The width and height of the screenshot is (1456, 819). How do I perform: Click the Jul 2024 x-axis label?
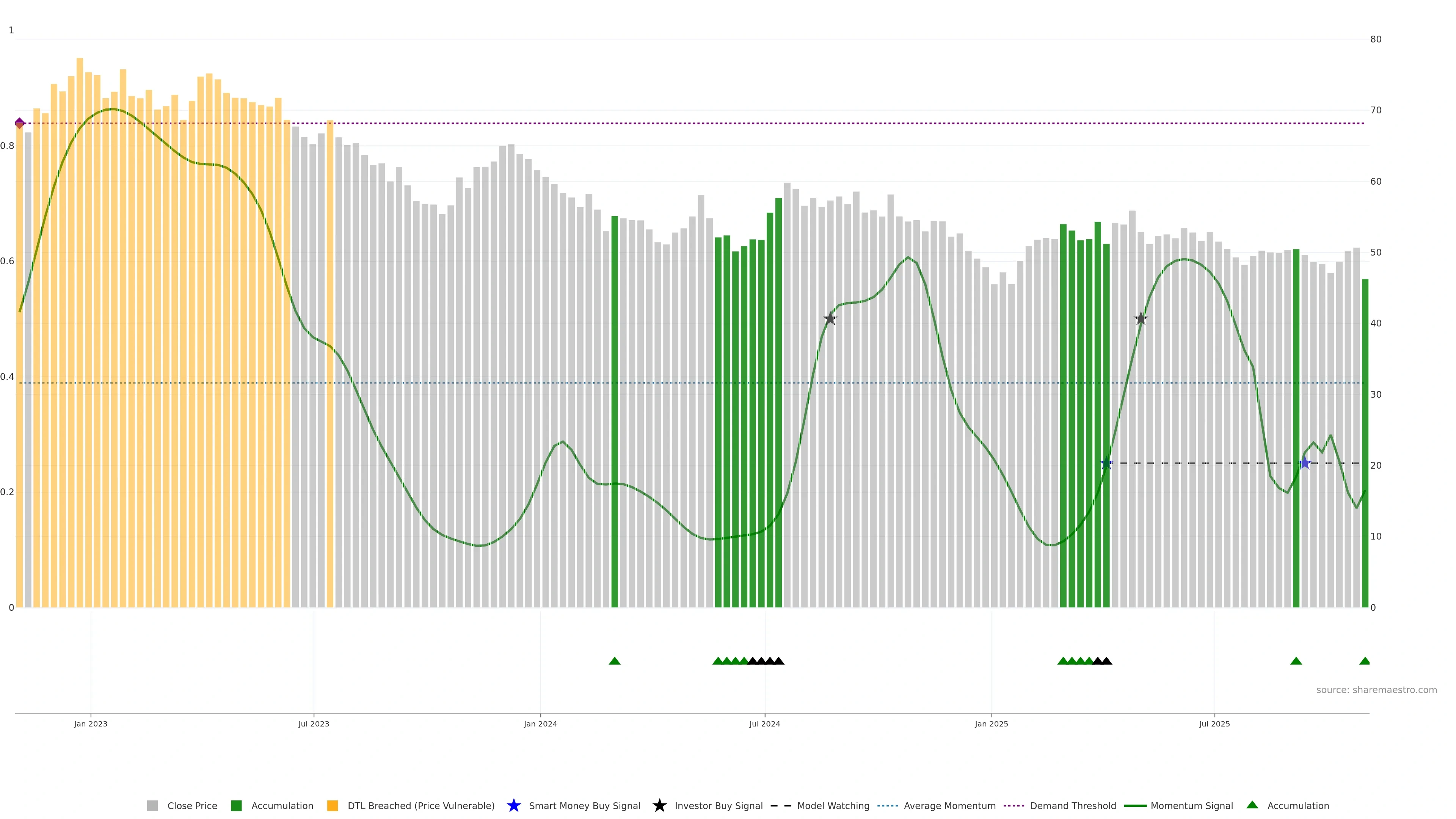click(764, 723)
